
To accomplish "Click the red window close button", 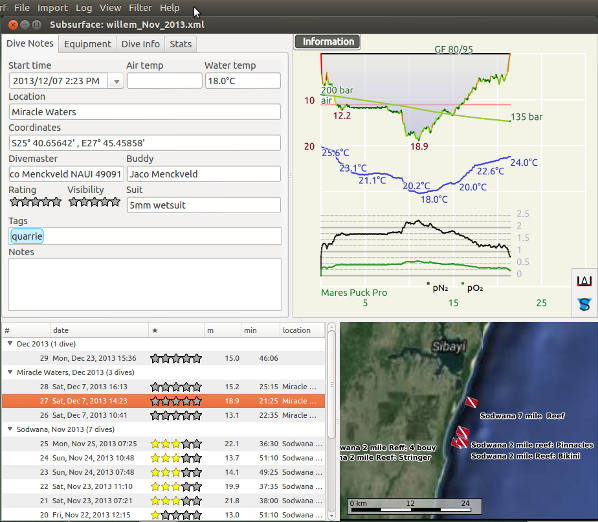I will pos(13,25).
